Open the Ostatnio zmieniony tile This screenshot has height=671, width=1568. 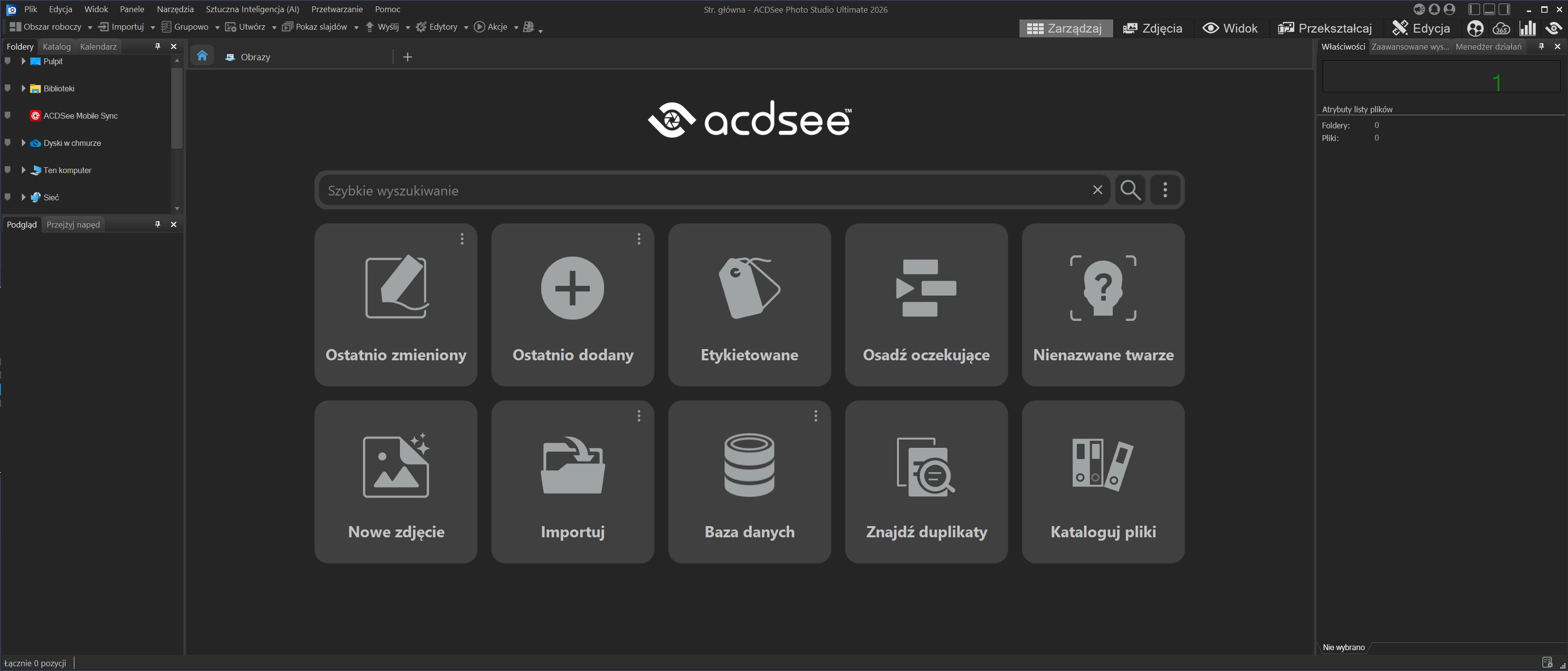396,304
